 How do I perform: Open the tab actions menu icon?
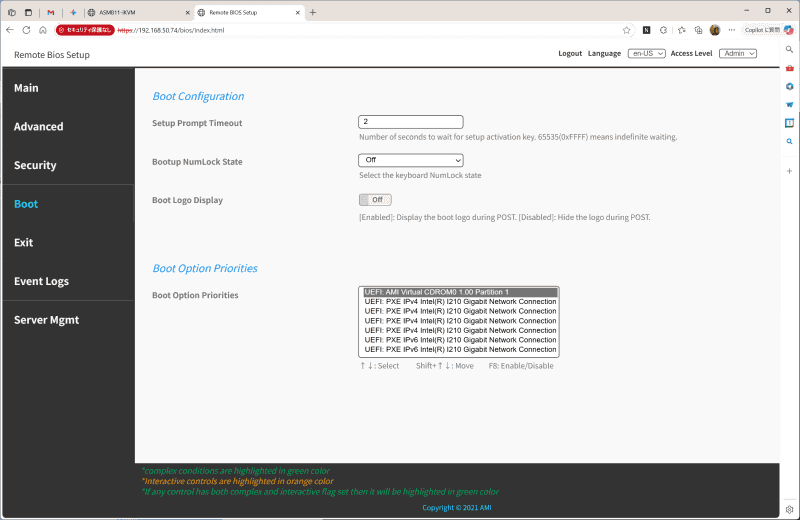tap(29, 12)
